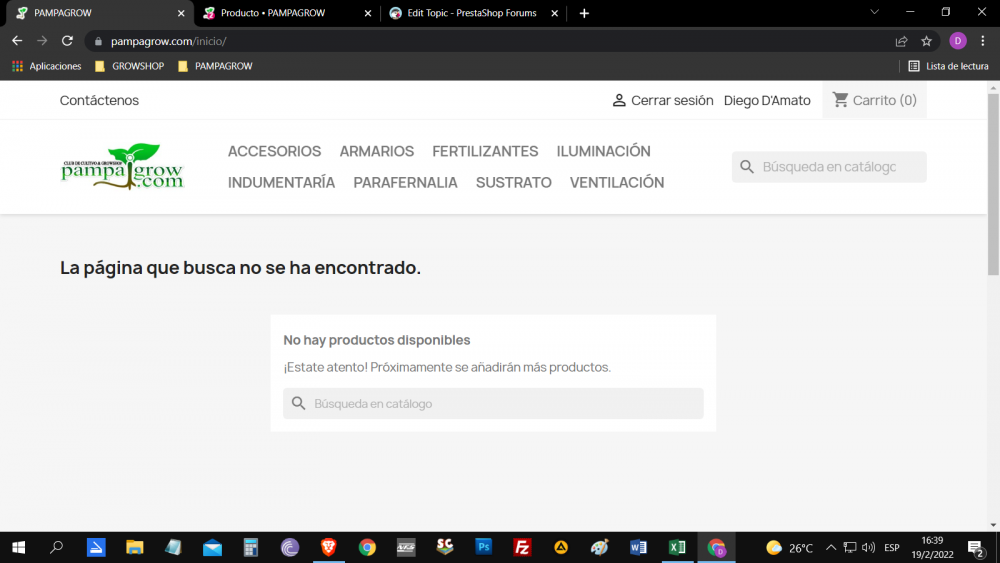Image resolution: width=1000 pixels, height=563 pixels.
Task: Open the ACCESORIOS category
Action: pyautogui.click(x=274, y=151)
